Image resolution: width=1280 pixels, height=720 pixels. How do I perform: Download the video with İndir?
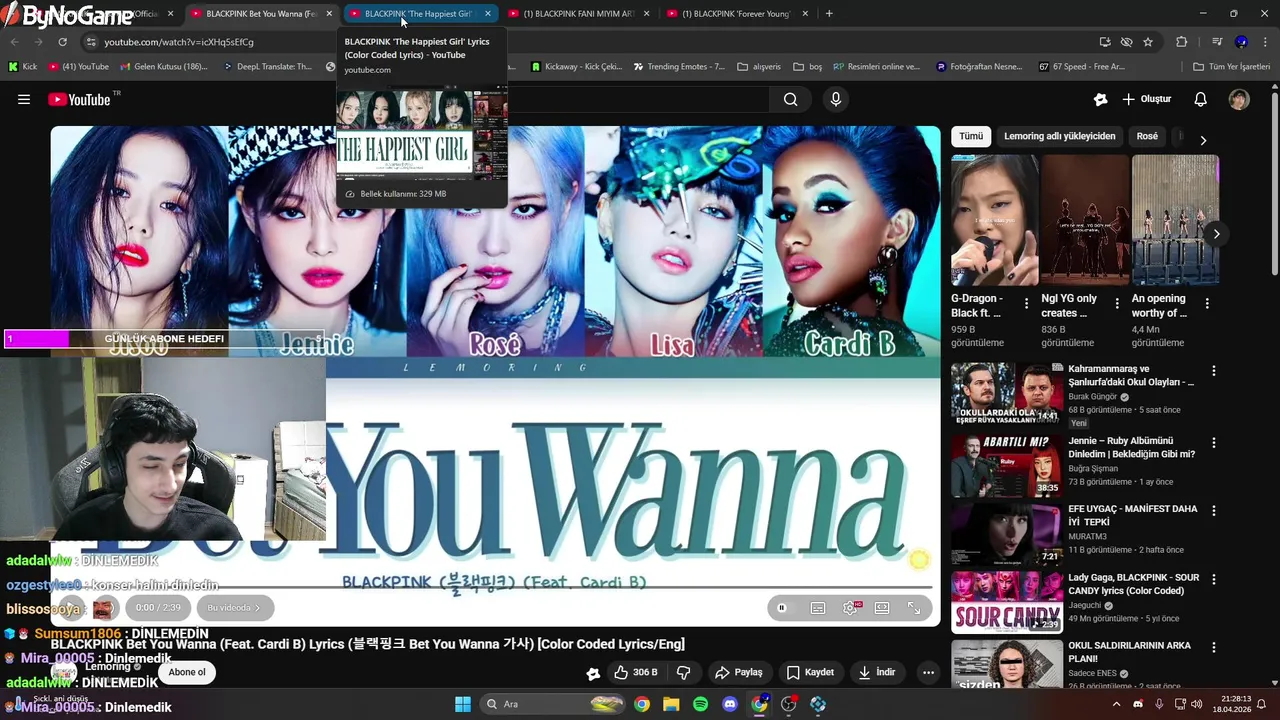877,672
